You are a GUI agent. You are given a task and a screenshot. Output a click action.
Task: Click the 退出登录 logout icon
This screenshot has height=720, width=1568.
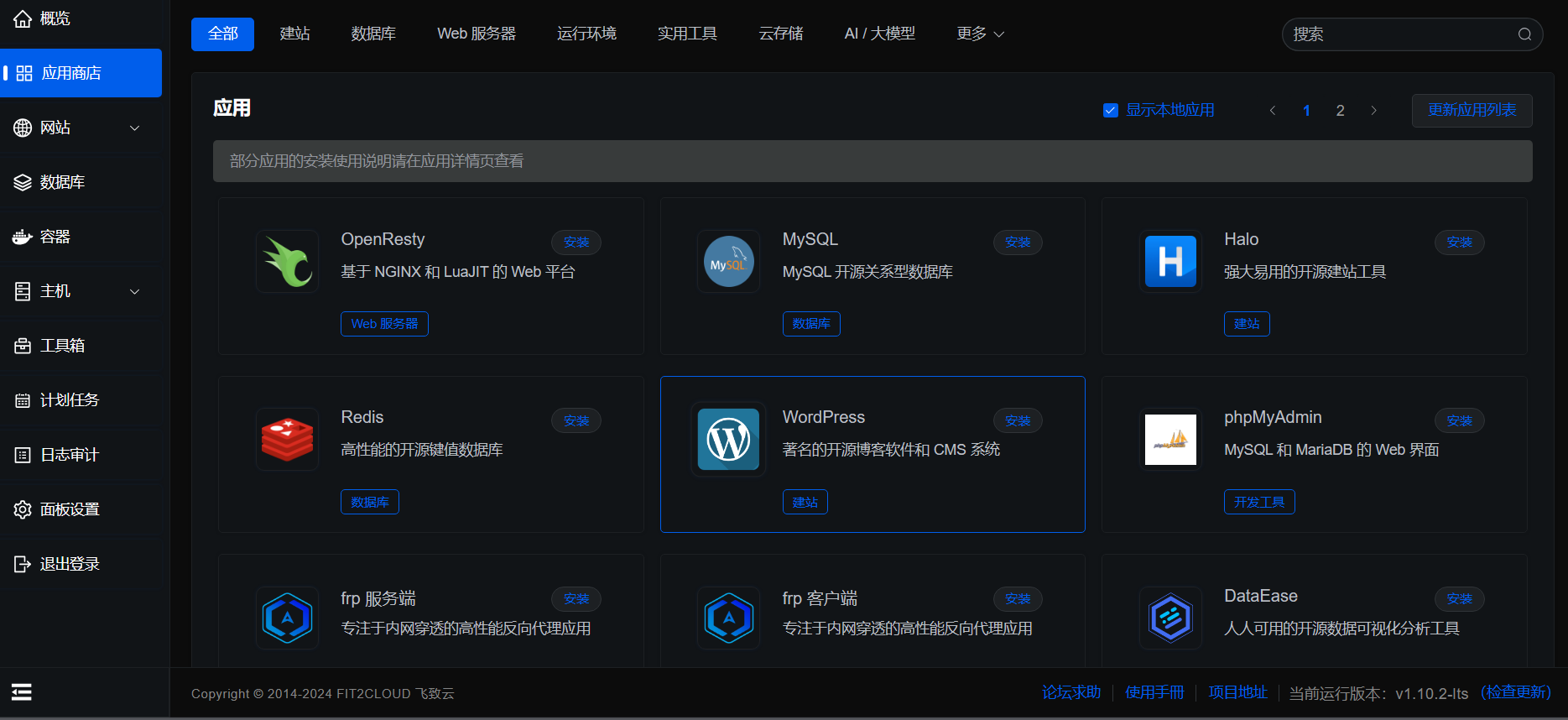[23, 564]
